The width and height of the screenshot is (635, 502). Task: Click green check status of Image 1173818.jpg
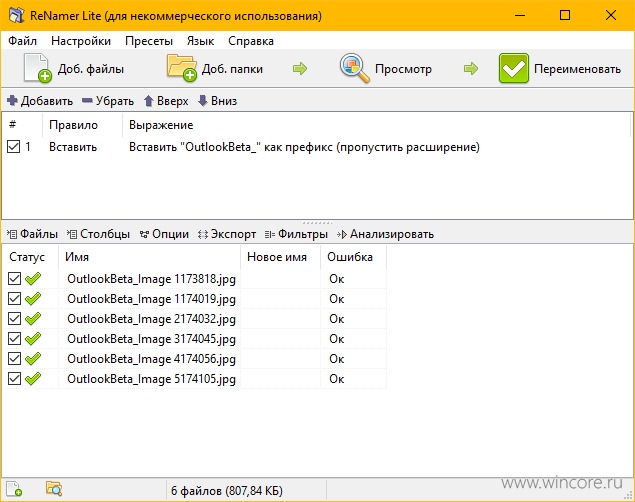(33, 279)
